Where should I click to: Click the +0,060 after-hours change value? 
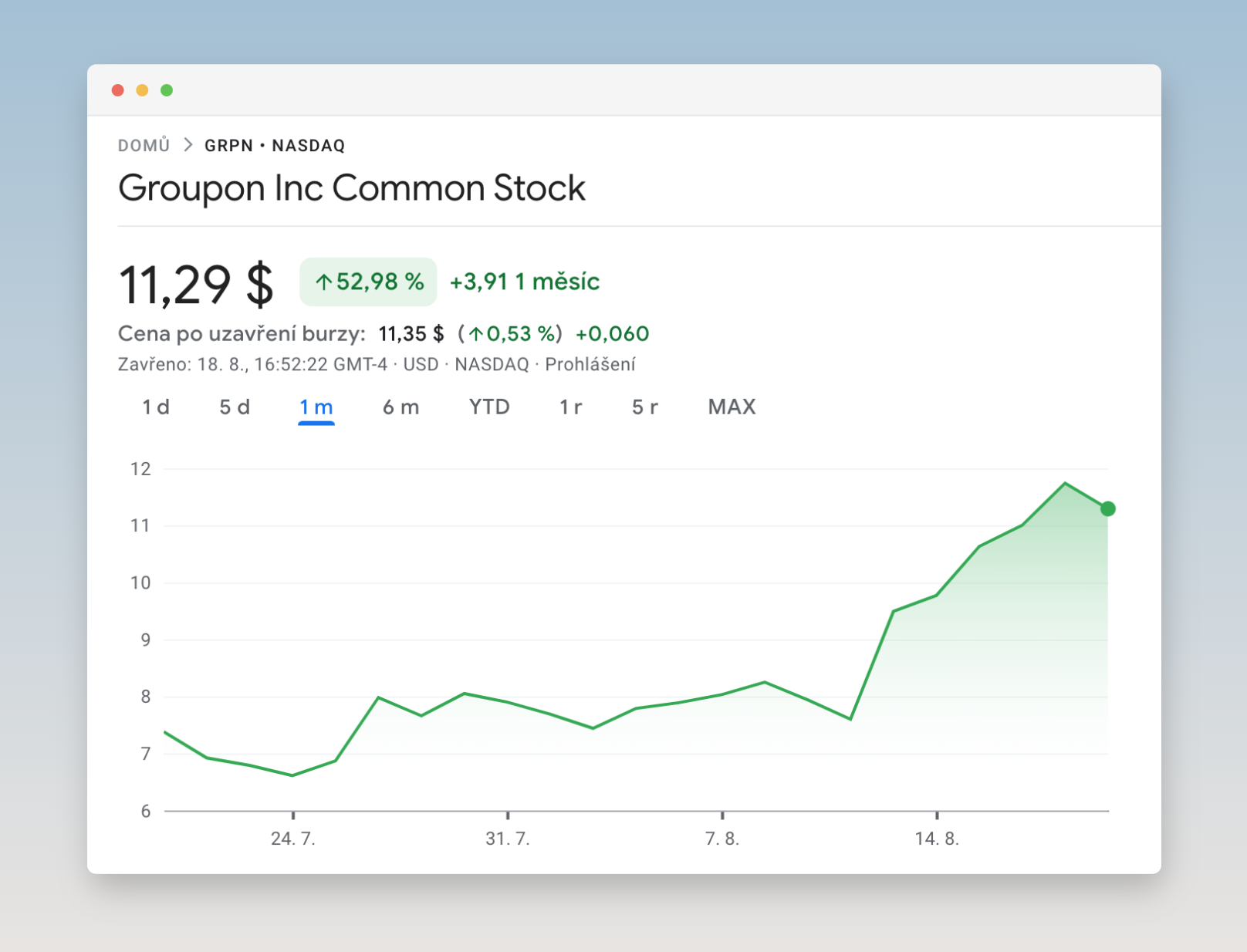(x=613, y=334)
